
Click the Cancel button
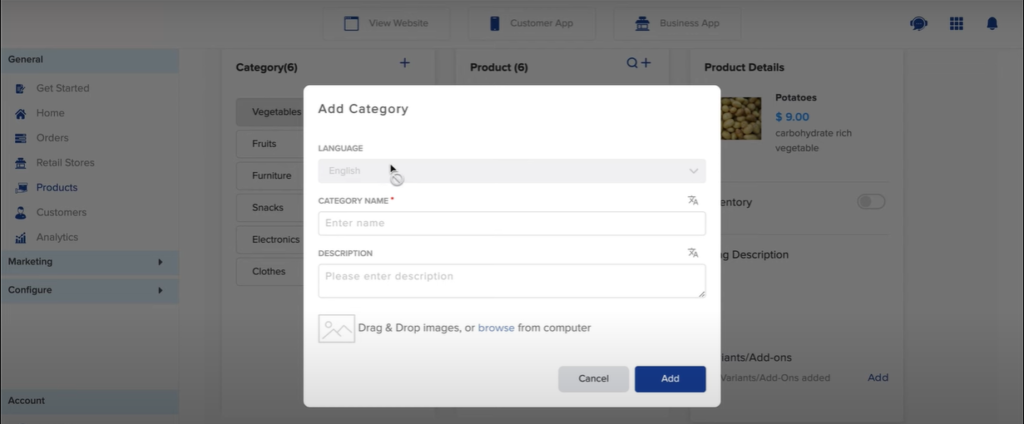[593, 379]
